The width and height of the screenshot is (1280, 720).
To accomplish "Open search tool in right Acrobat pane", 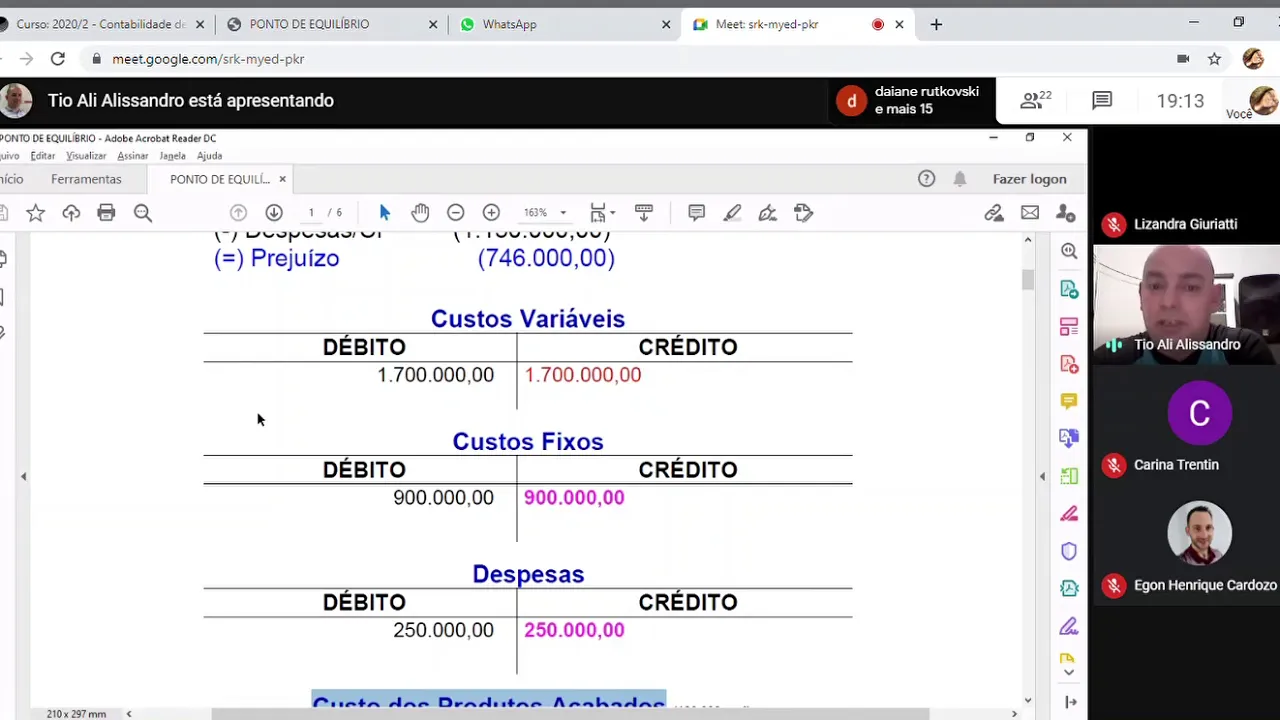I will tap(1069, 252).
